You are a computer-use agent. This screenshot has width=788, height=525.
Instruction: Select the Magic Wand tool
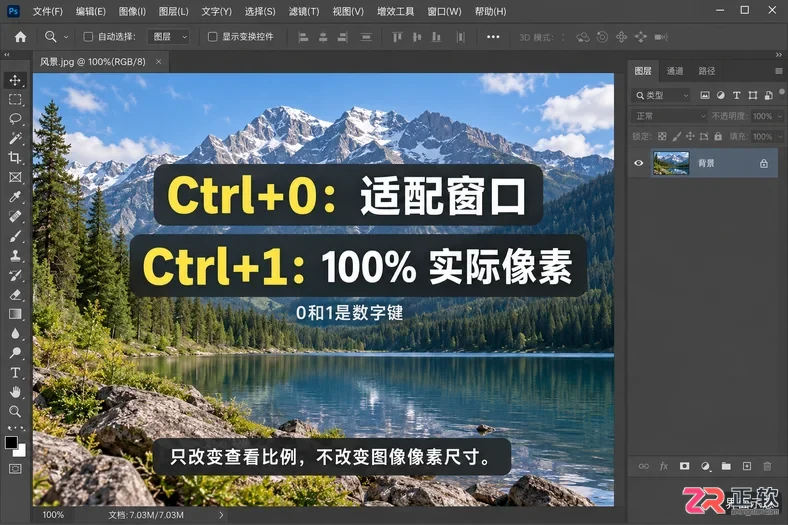15,138
